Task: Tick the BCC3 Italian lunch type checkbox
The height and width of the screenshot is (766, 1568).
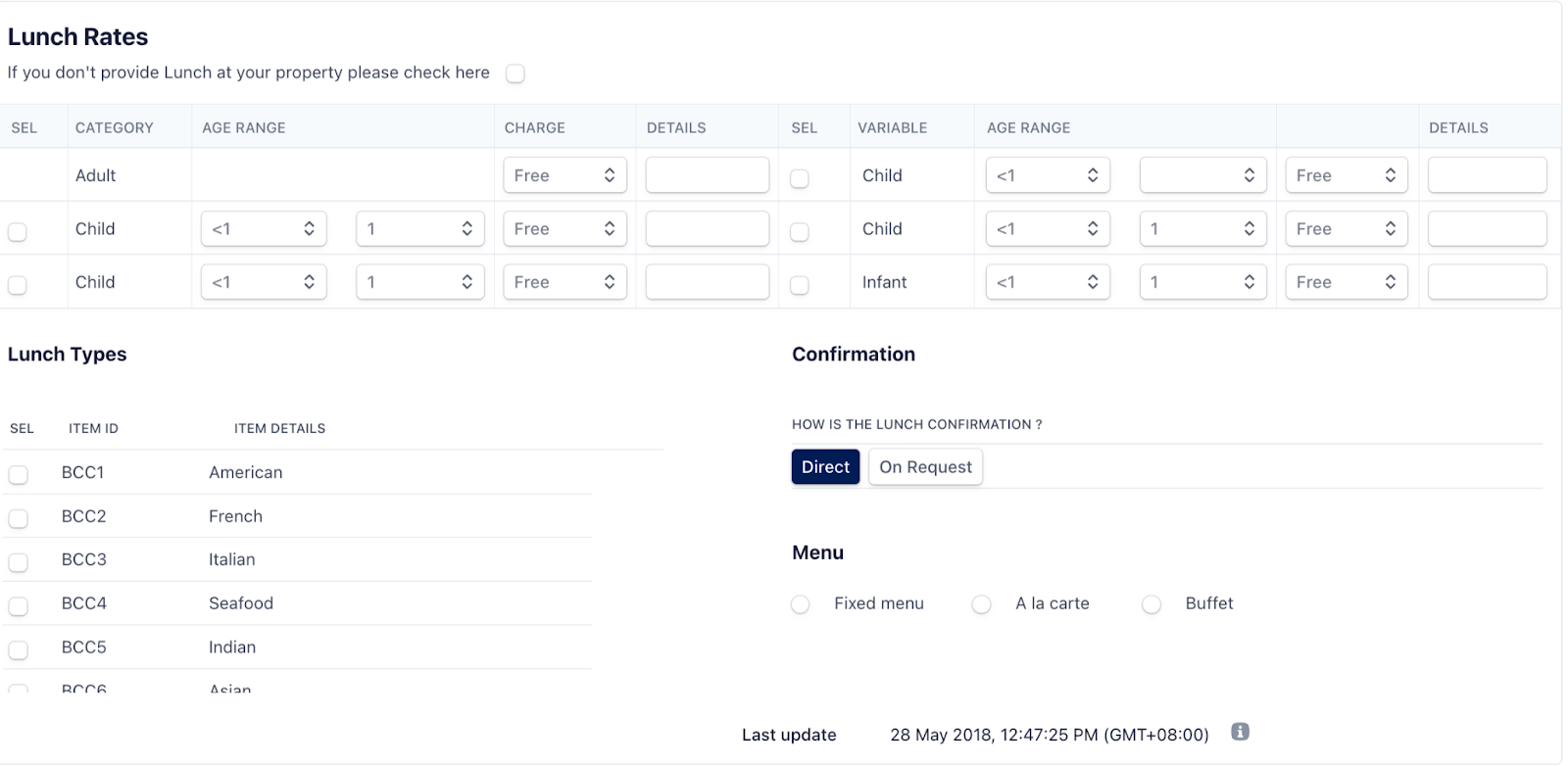Action: 19,562
